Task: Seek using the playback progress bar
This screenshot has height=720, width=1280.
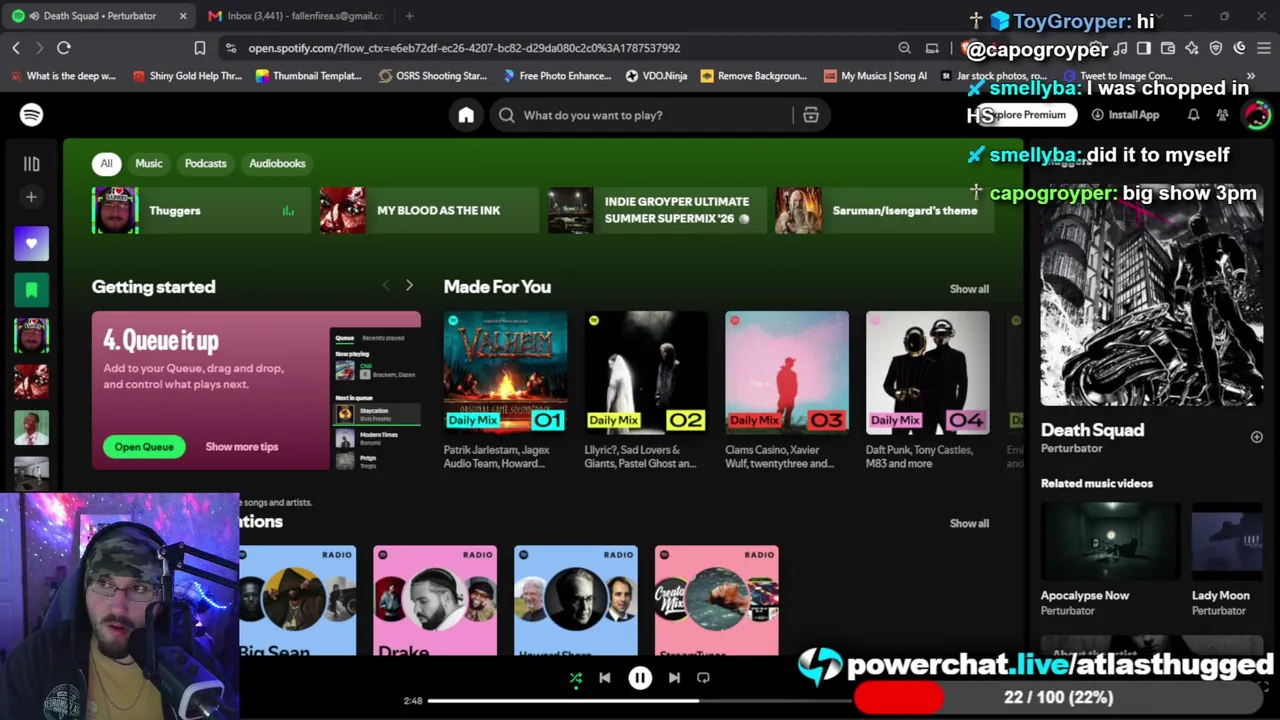Action: pos(640,701)
